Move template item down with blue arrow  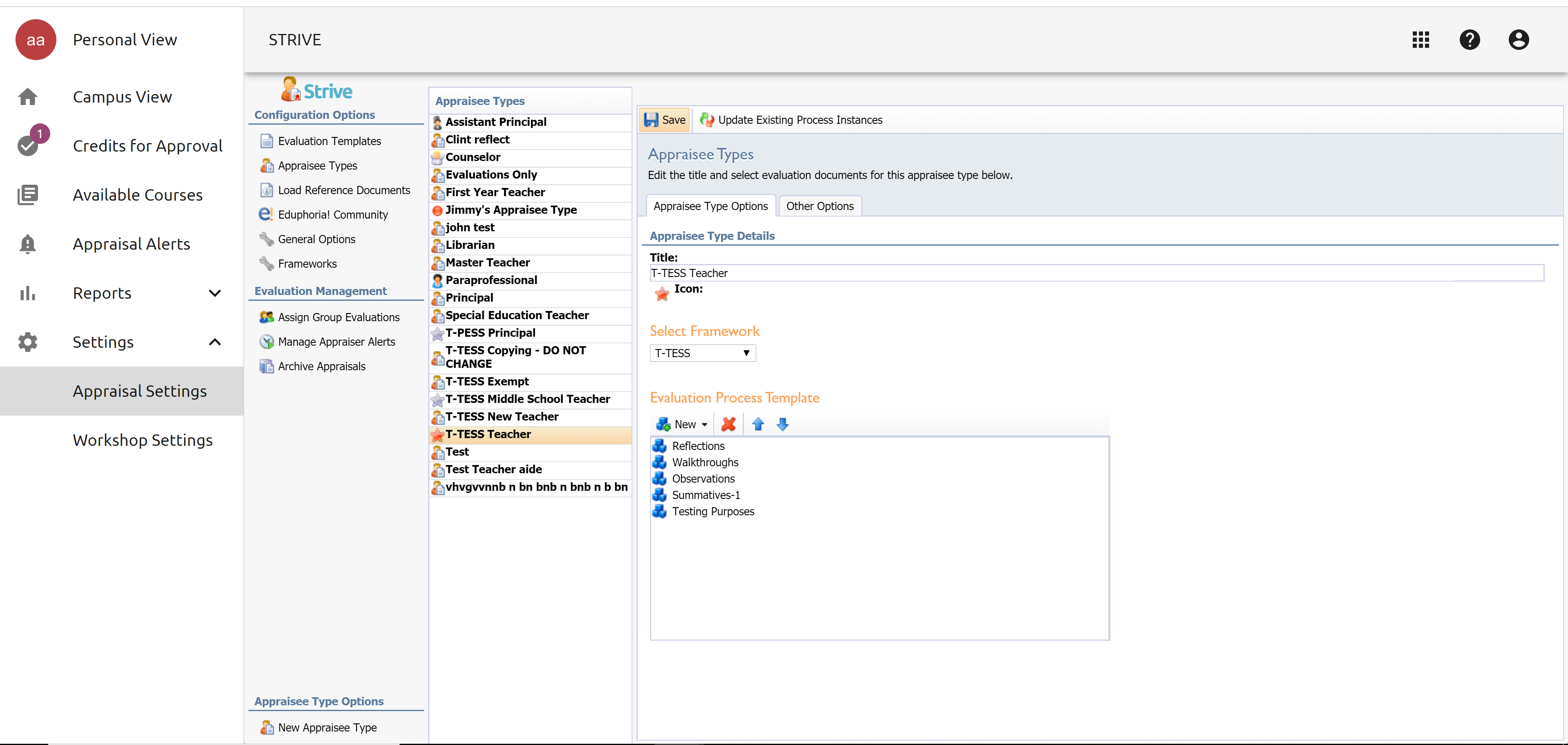pyautogui.click(x=783, y=424)
